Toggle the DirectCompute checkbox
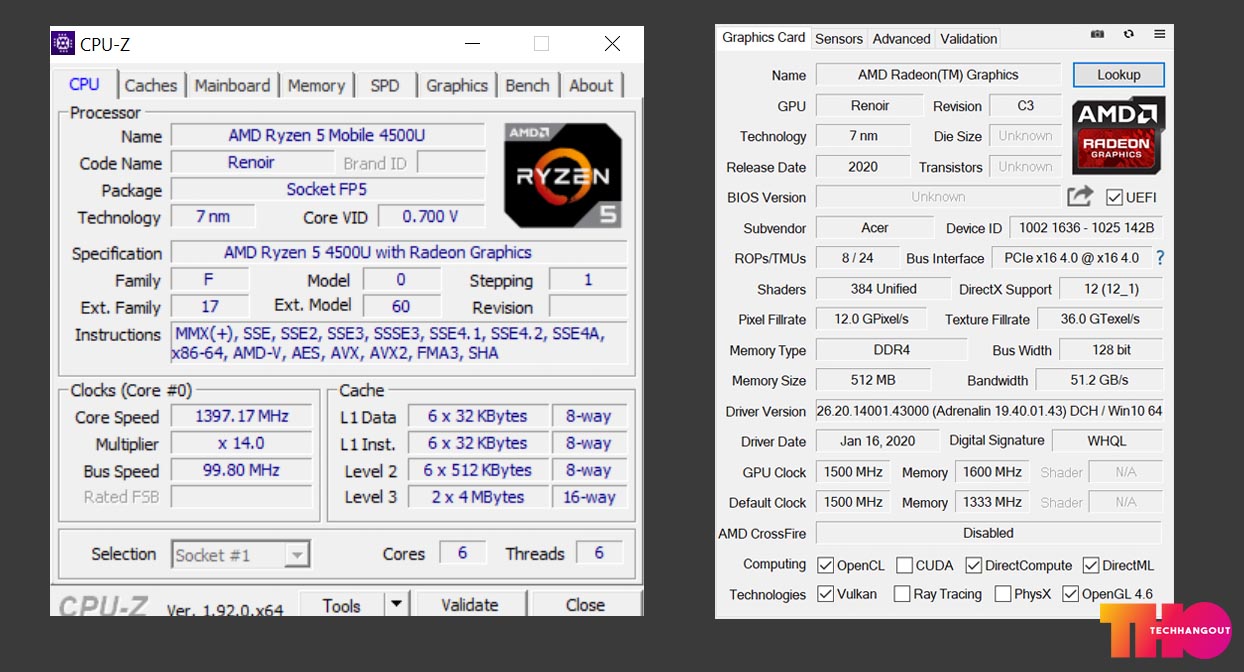The image size is (1244, 672). click(973, 565)
